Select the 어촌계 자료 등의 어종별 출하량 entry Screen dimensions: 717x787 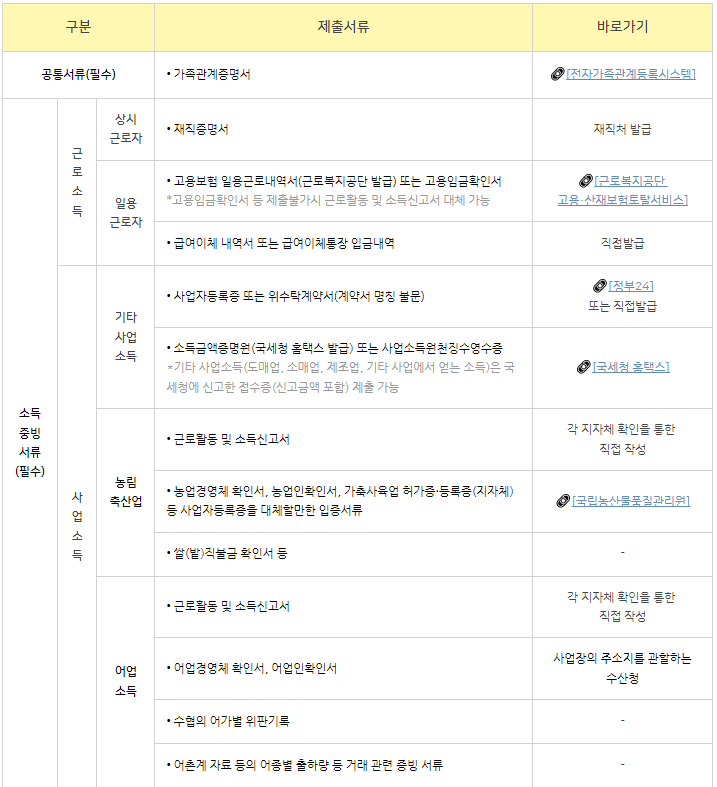(305, 765)
